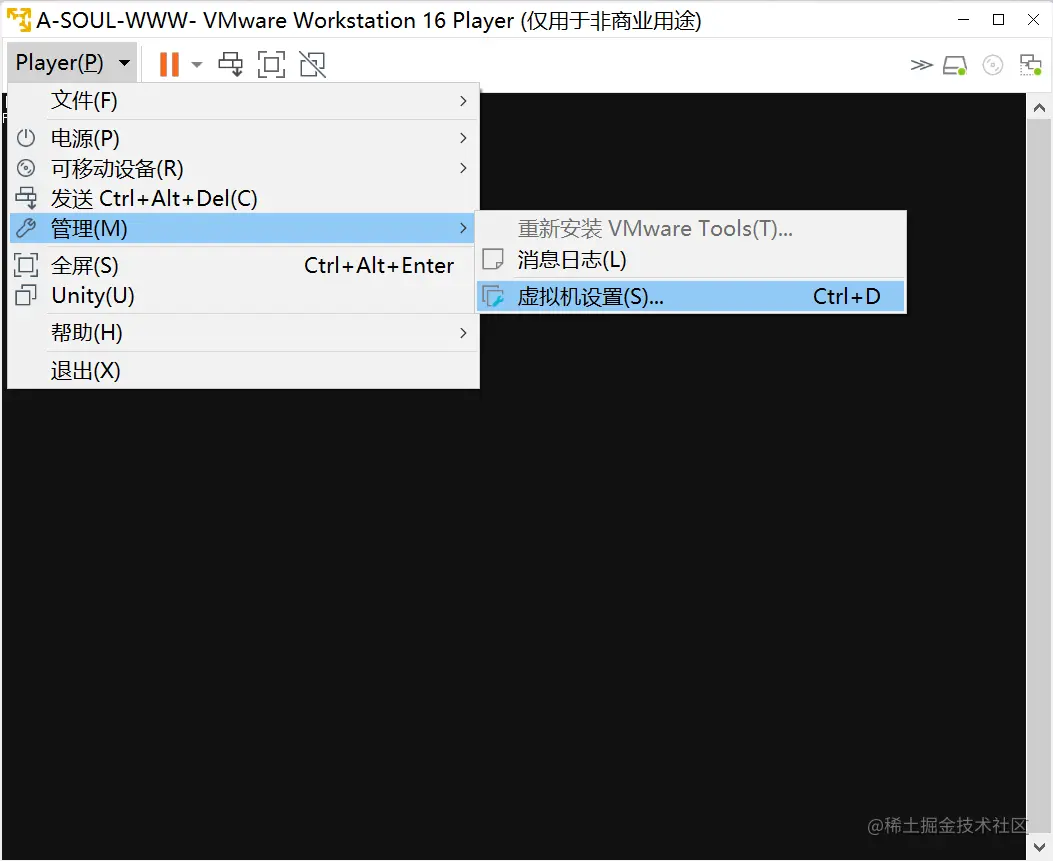Screen dimensions: 1053x861
Task: Open the 帮助(H) submenu
Action: click(x=243, y=332)
